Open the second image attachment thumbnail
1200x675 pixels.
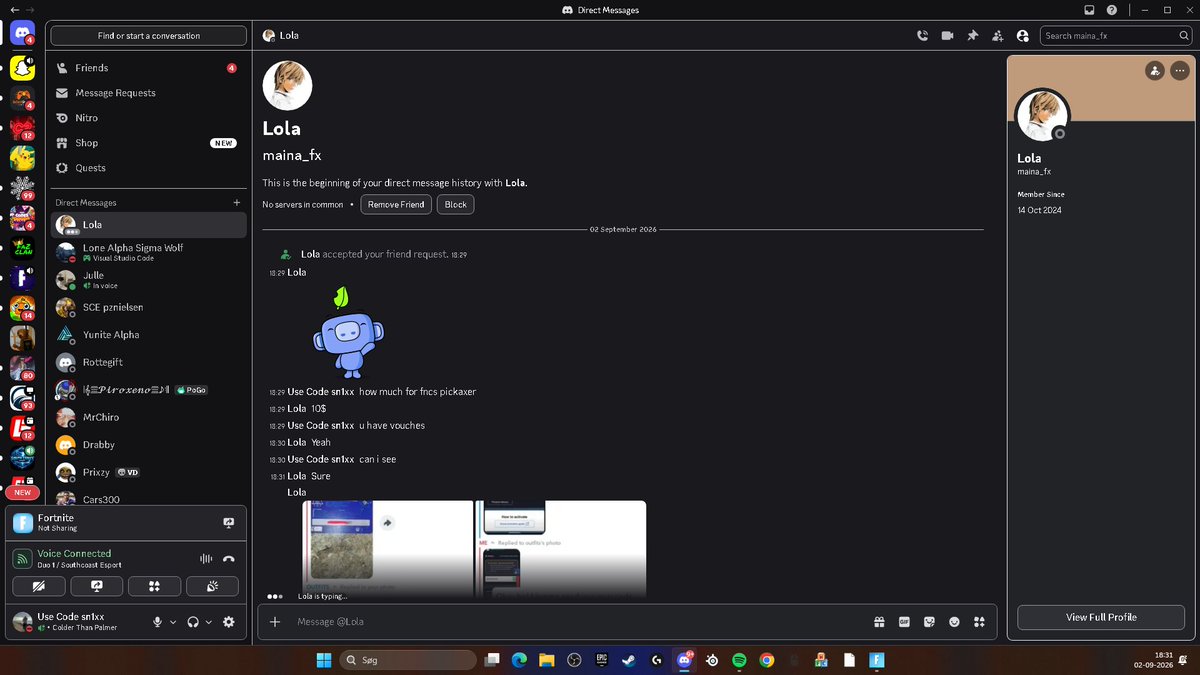coord(561,549)
